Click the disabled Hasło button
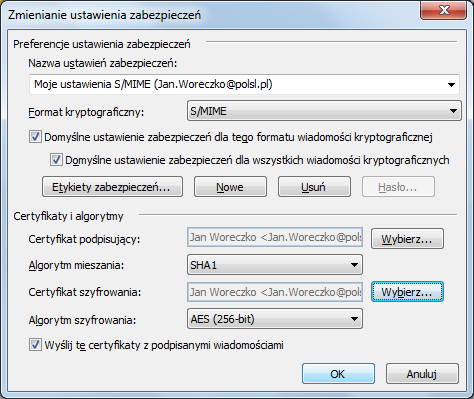Image resolution: width=474 pixels, height=399 pixels. [398, 187]
